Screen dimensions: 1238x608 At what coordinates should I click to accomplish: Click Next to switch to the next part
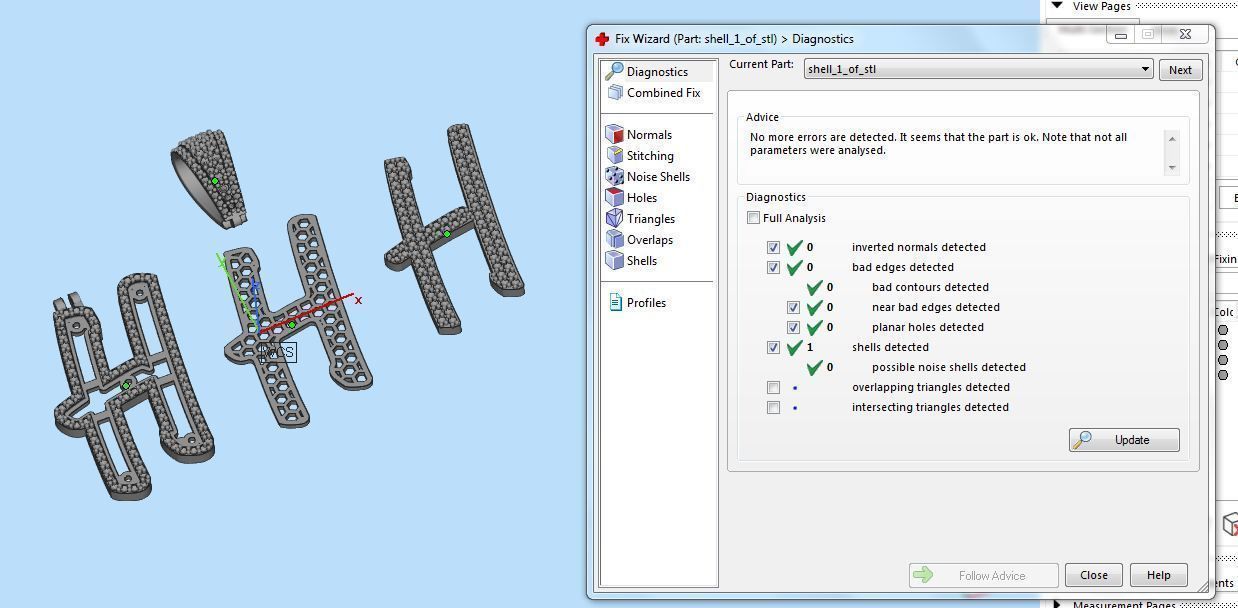point(1180,70)
